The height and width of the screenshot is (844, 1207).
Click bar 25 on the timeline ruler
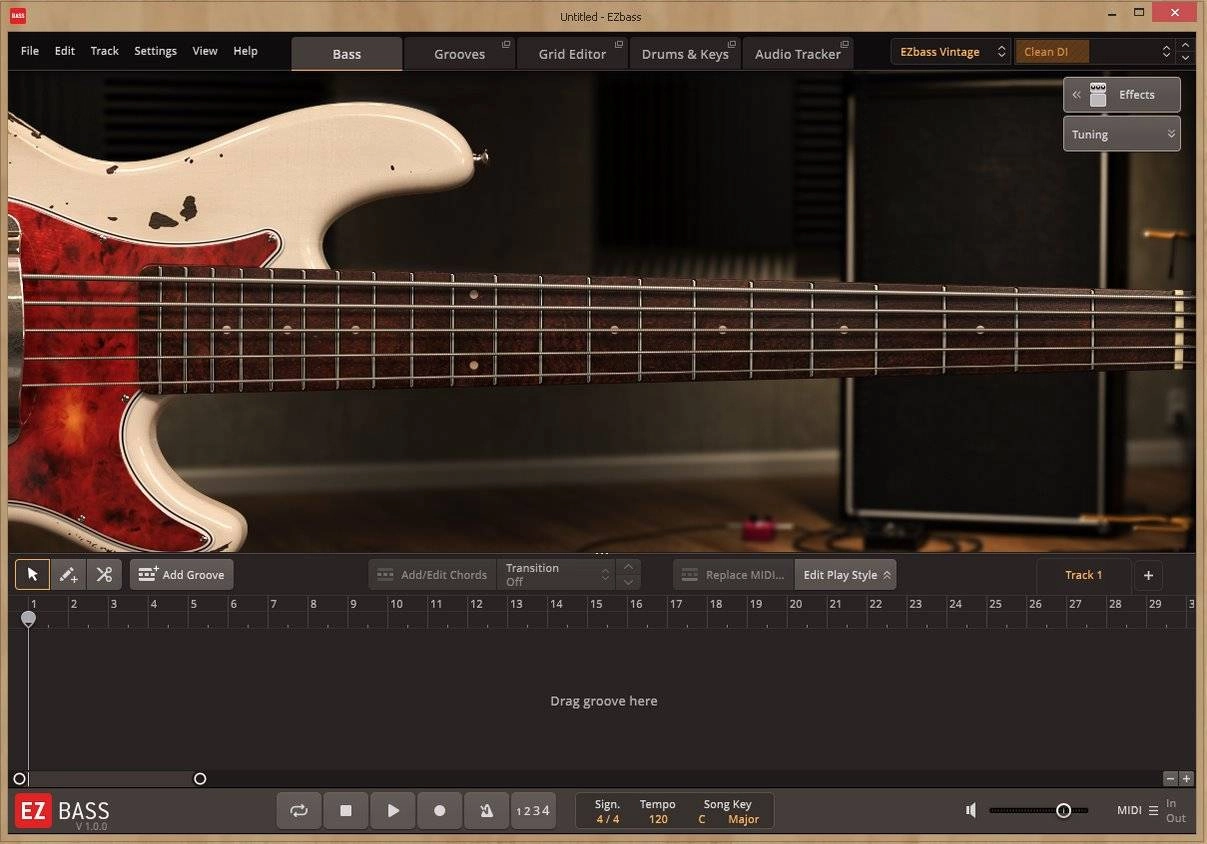click(x=995, y=604)
